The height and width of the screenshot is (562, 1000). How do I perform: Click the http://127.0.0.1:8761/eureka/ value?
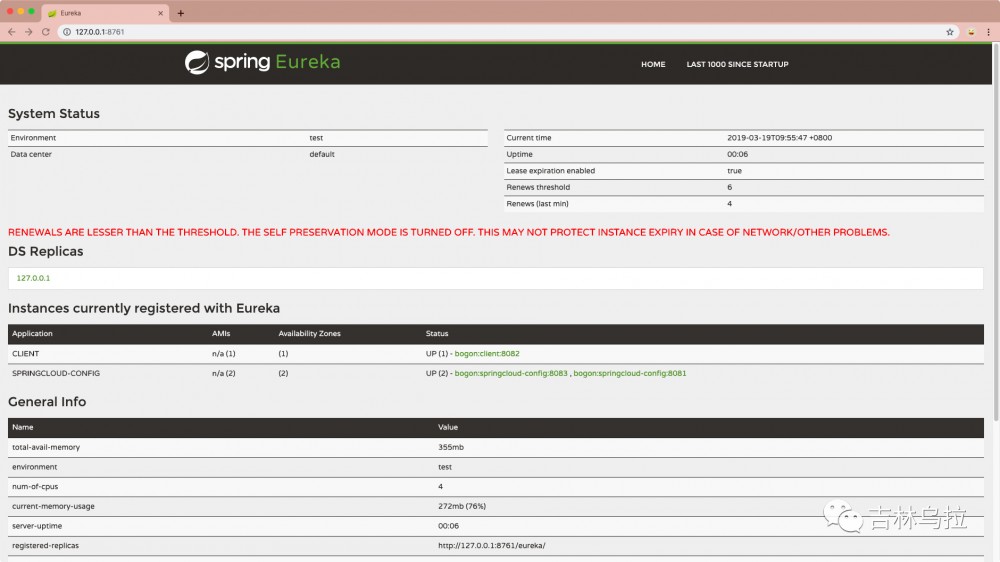491,546
